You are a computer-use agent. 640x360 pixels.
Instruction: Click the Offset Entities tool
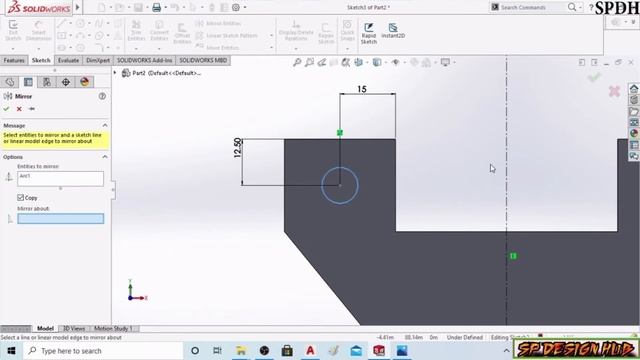click(x=182, y=33)
